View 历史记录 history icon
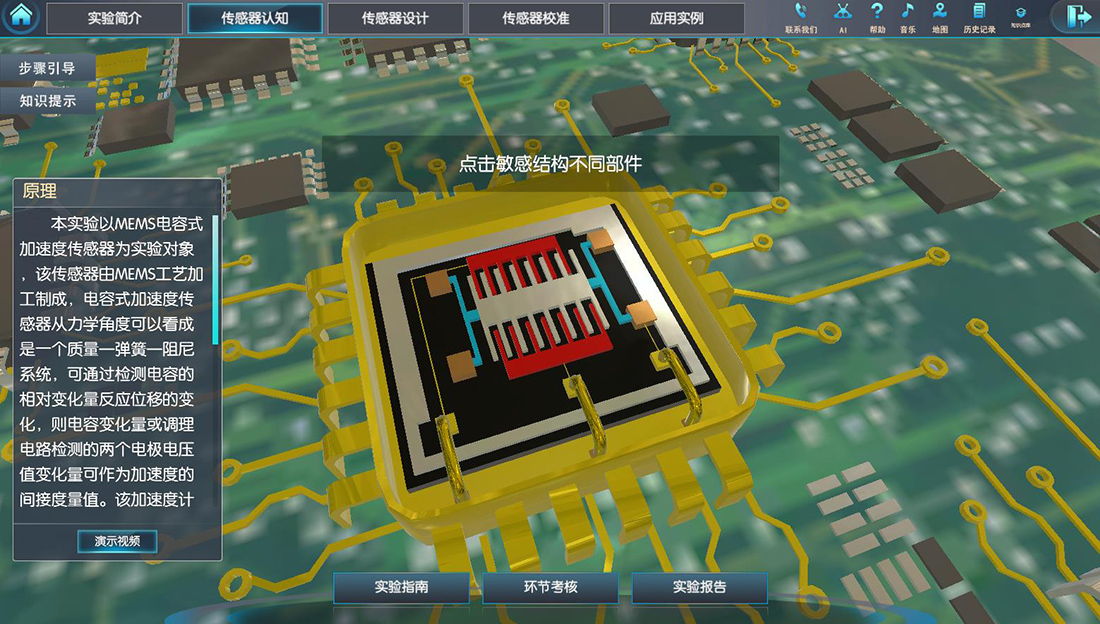1100x624 pixels. (979, 16)
